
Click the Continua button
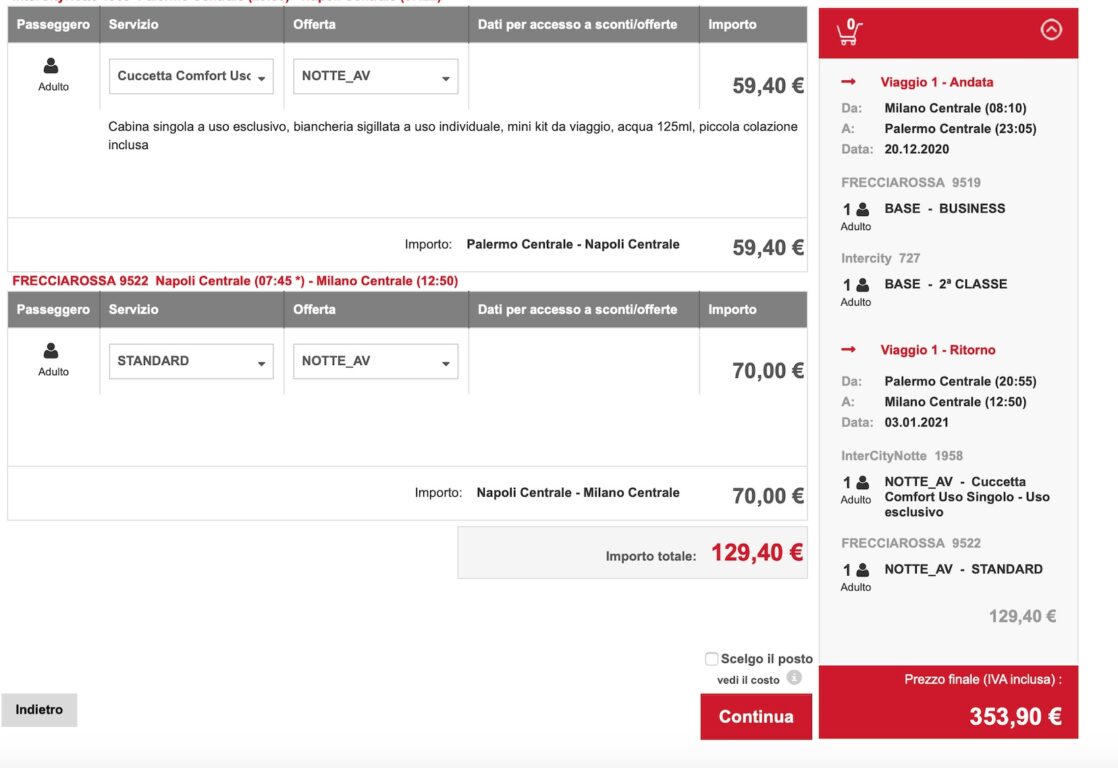tap(756, 717)
